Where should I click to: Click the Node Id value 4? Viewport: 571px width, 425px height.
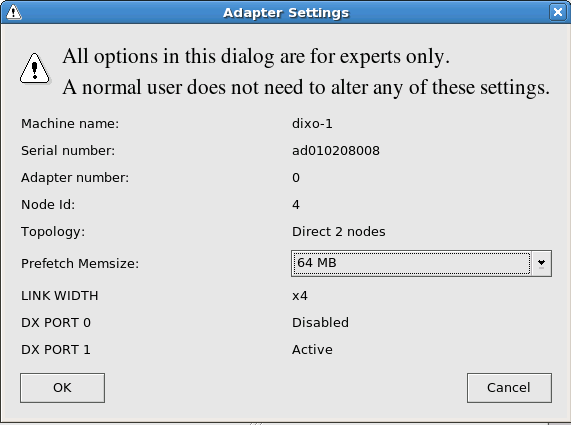296,205
